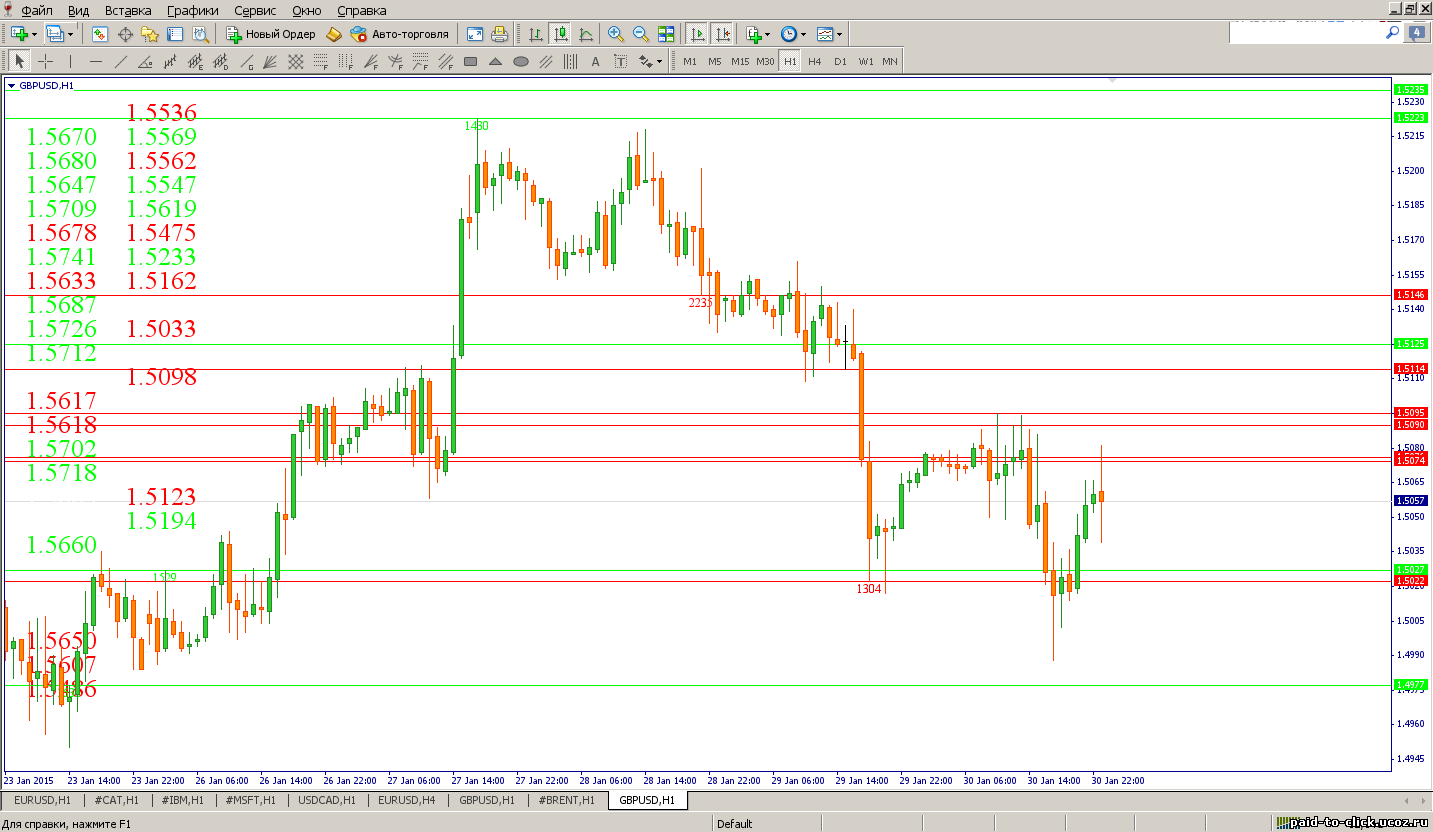Open the Data Window crosshair-circle icon
Viewport: 1433px width, 832px height.
coord(125,34)
